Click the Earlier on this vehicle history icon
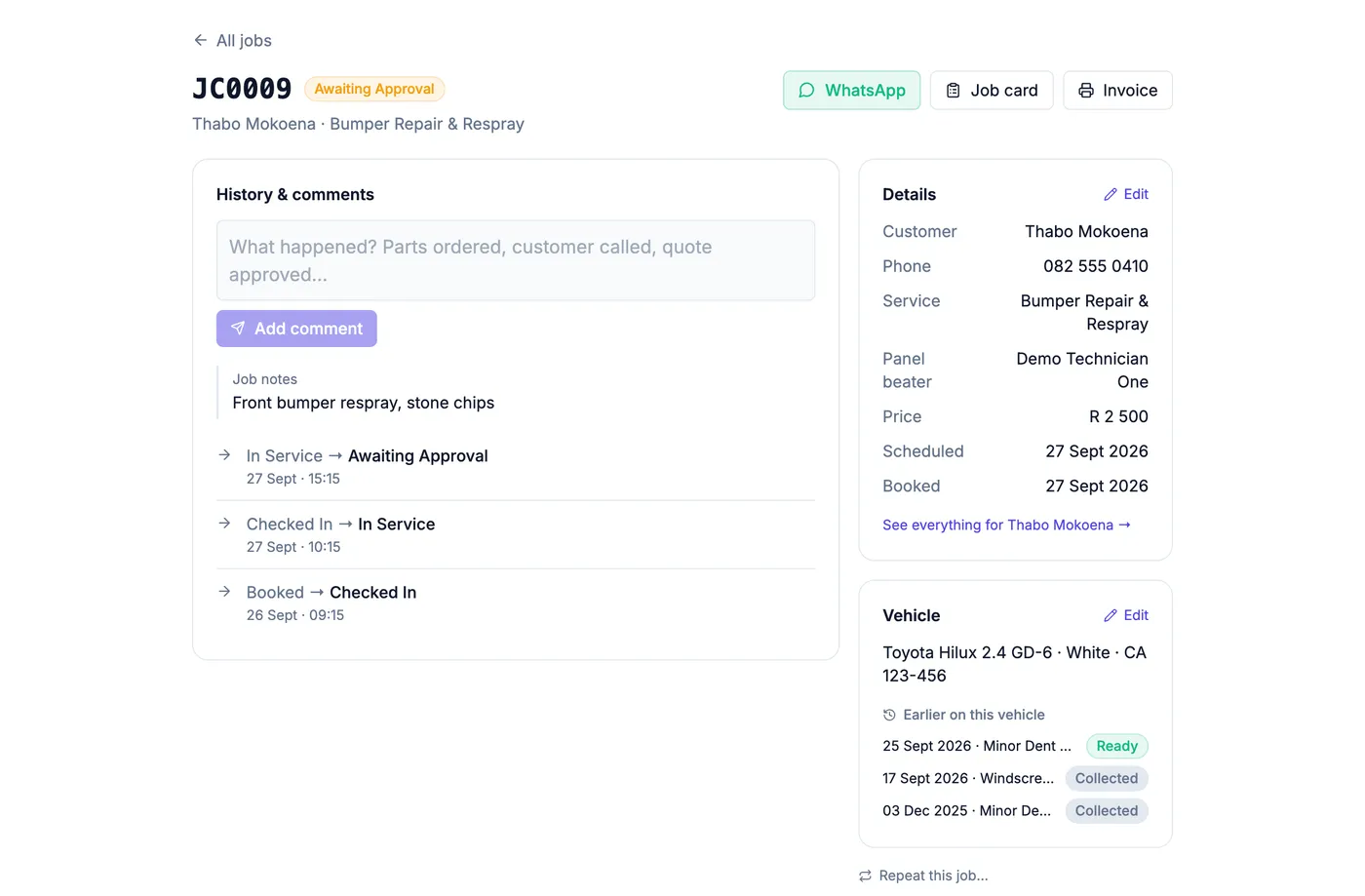 (889, 715)
